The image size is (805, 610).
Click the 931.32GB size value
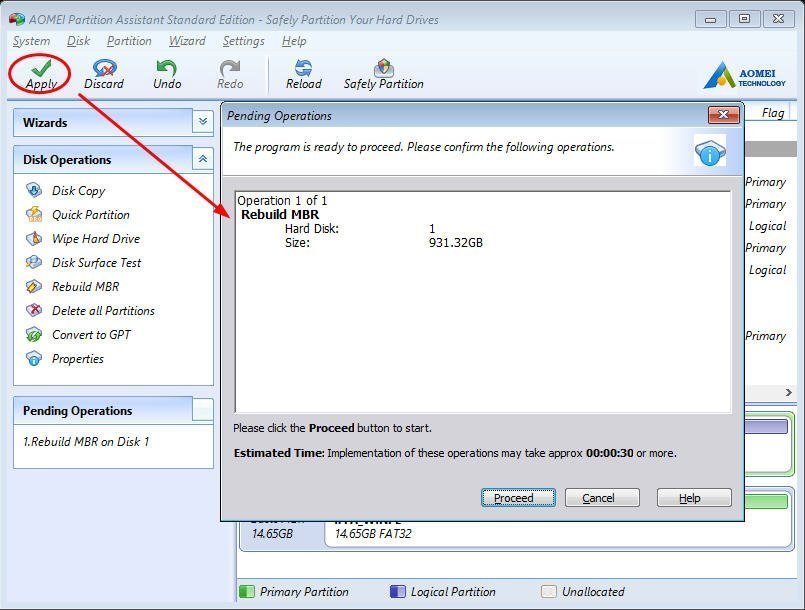coord(456,242)
